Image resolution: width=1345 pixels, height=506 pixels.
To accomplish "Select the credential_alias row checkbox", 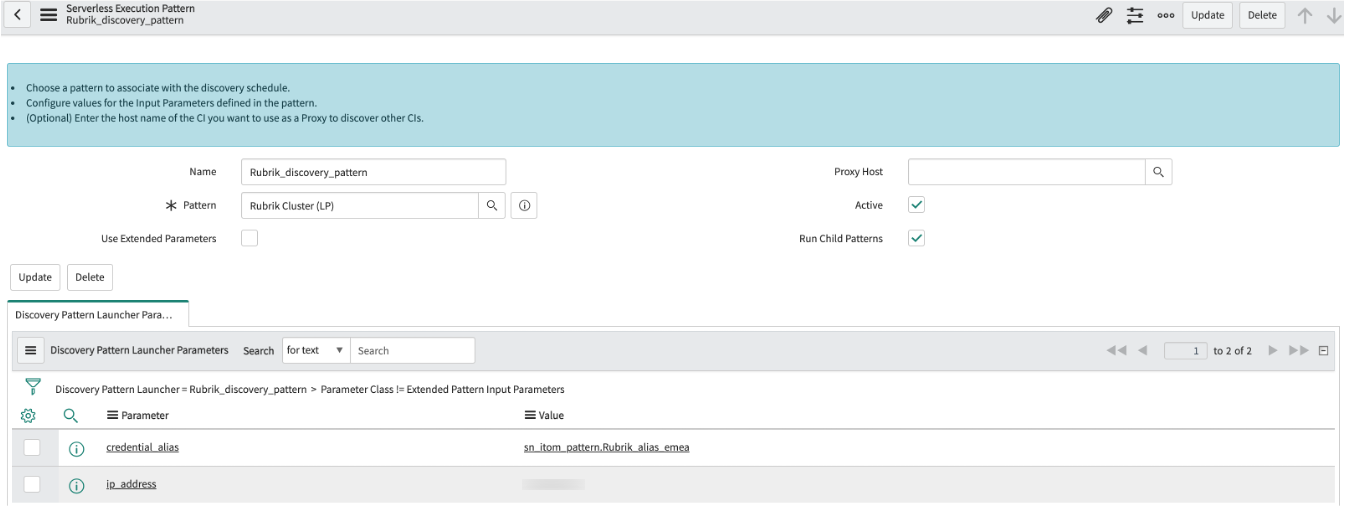I will (32, 447).
